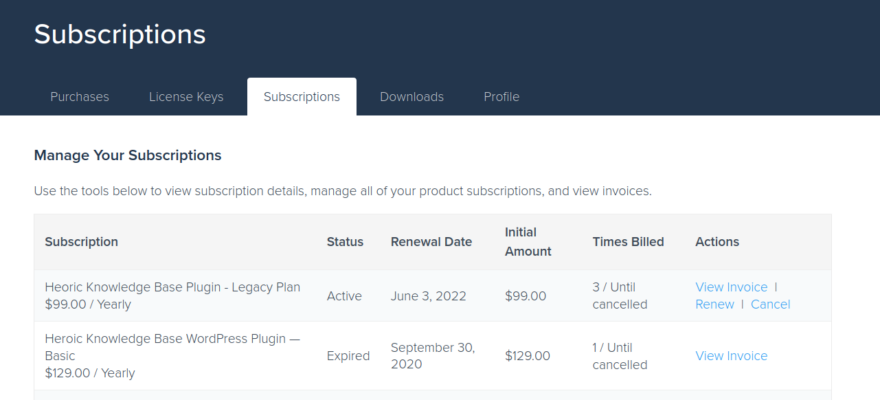Cancel the Legacy Plan subscription
Viewport: 880px width, 400px height.
[770, 304]
